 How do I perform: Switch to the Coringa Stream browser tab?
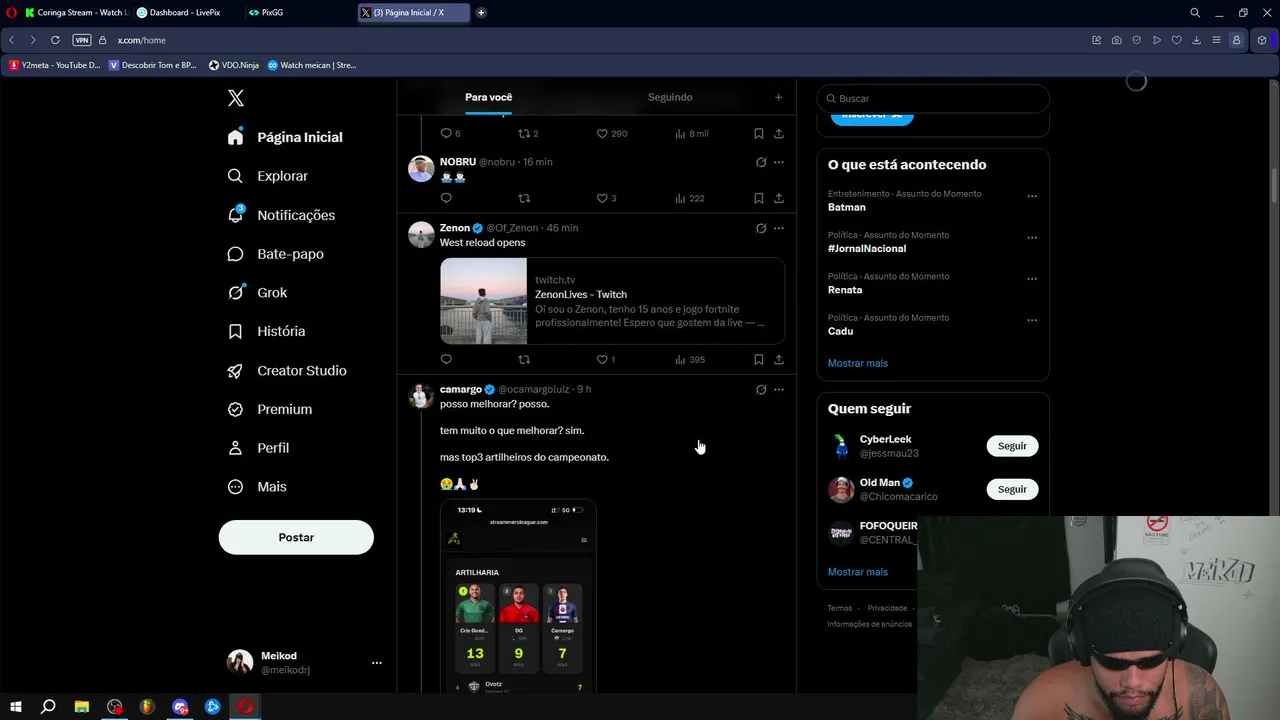pyautogui.click(x=76, y=13)
